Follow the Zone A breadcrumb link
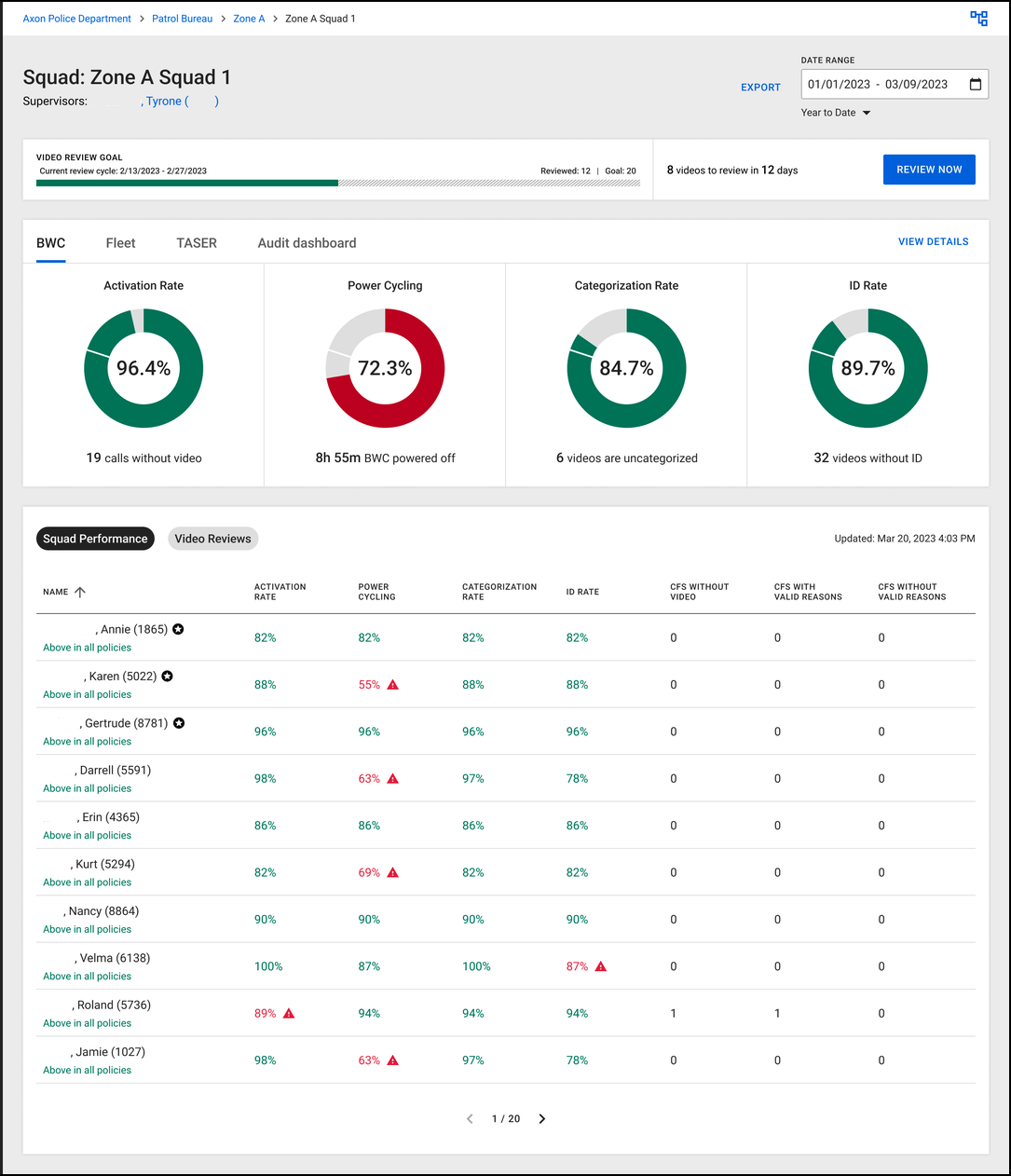Viewport: 1011px width, 1176px height. click(x=249, y=18)
